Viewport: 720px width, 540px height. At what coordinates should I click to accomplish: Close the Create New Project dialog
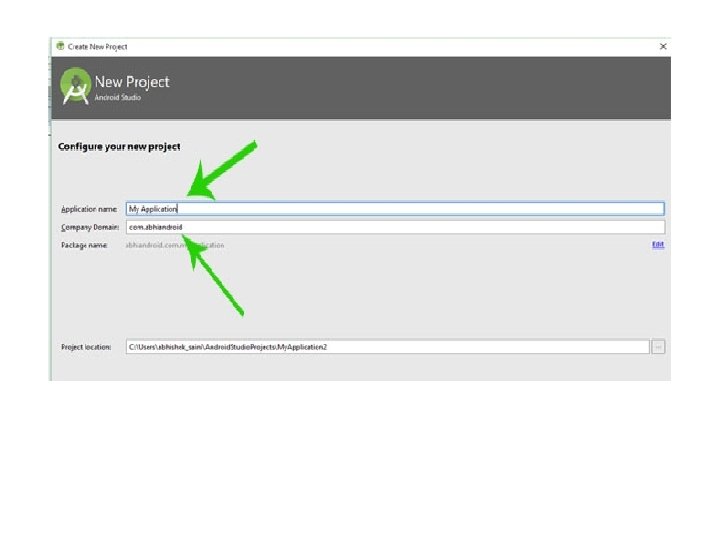(x=663, y=46)
